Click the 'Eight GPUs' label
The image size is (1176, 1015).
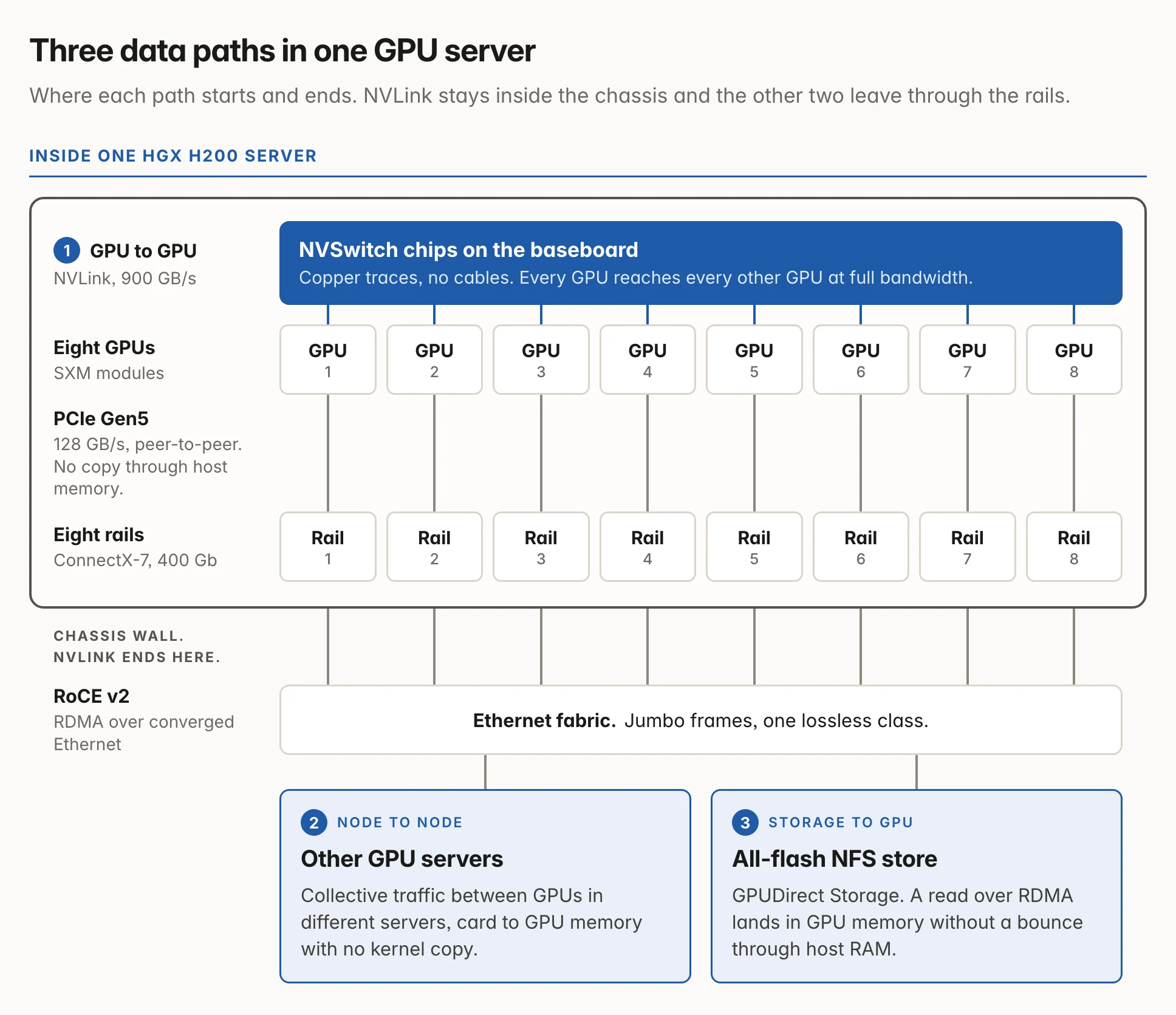[104, 347]
